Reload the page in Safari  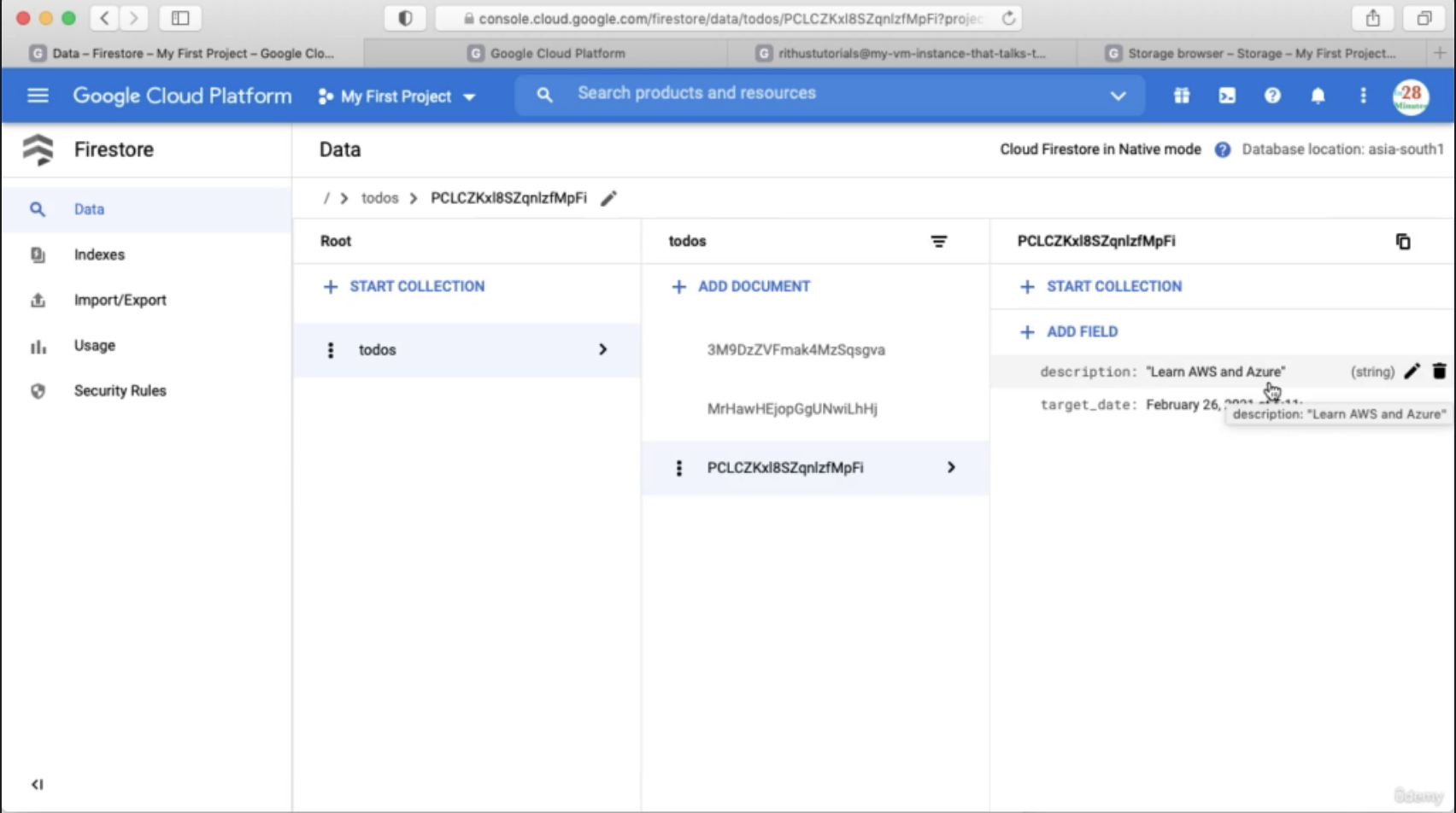tap(1008, 18)
